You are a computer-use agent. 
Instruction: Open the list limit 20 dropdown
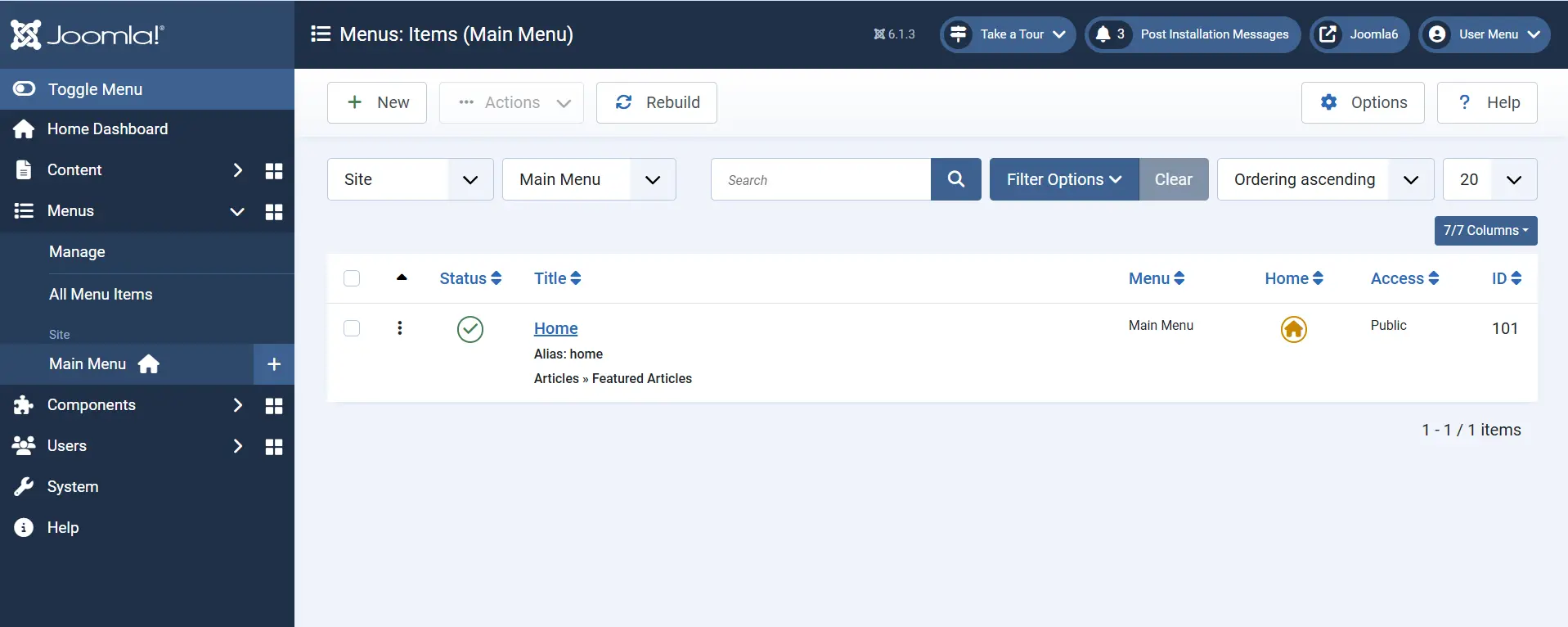coord(1490,179)
